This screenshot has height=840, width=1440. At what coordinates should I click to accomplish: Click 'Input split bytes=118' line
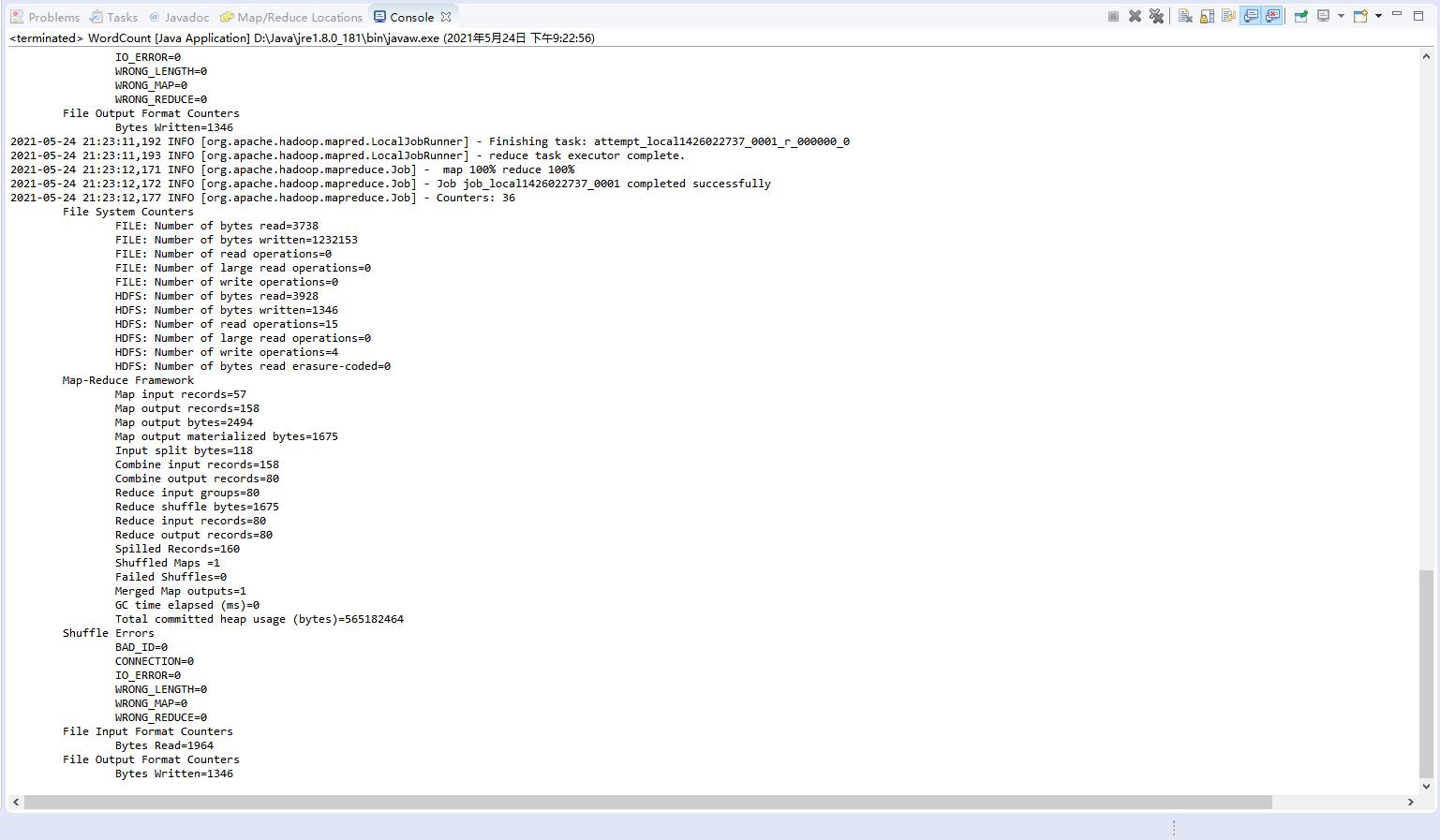point(184,450)
